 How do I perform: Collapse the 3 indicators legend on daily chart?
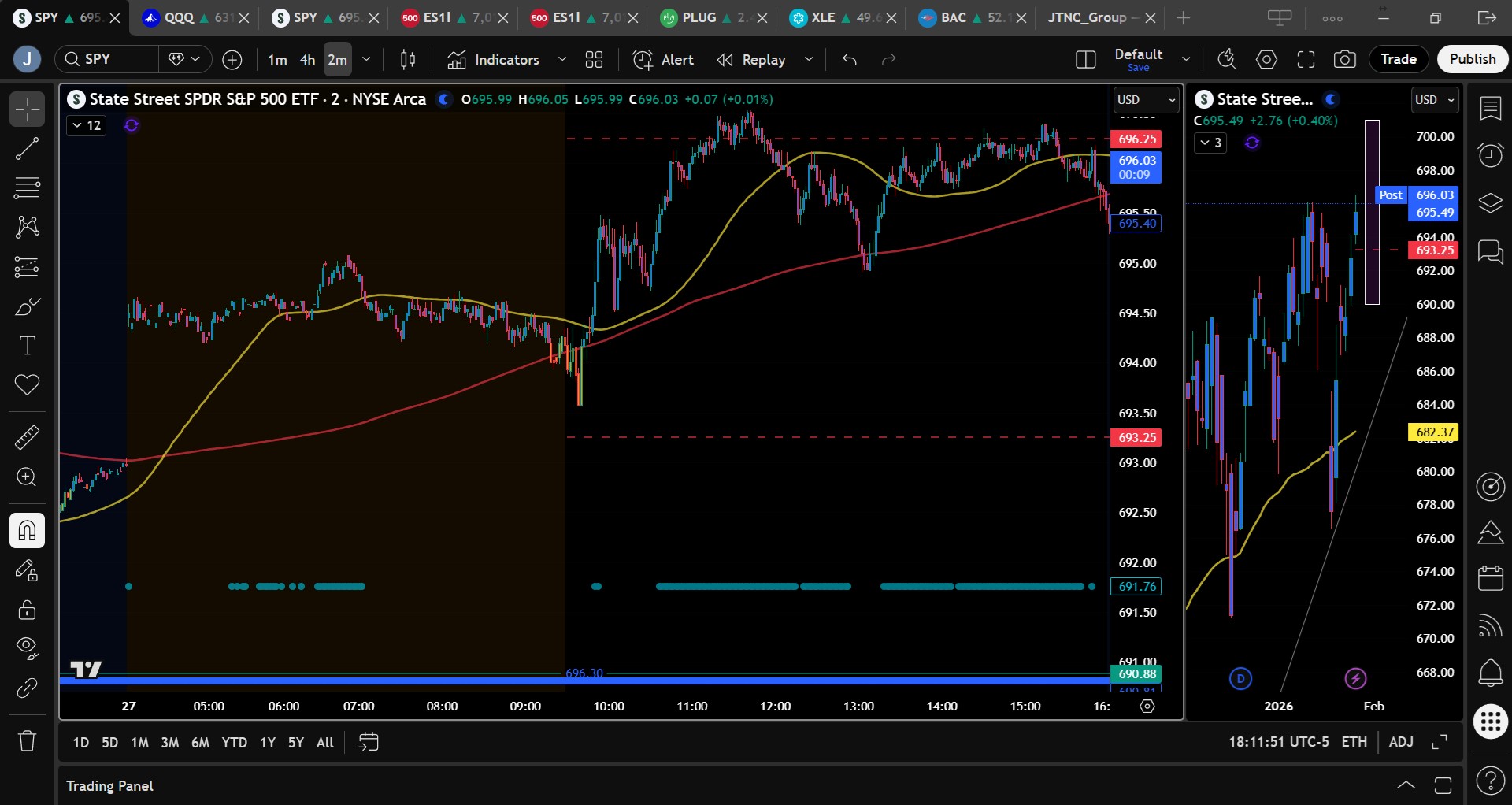pyautogui.click(x=1211, y=143)
